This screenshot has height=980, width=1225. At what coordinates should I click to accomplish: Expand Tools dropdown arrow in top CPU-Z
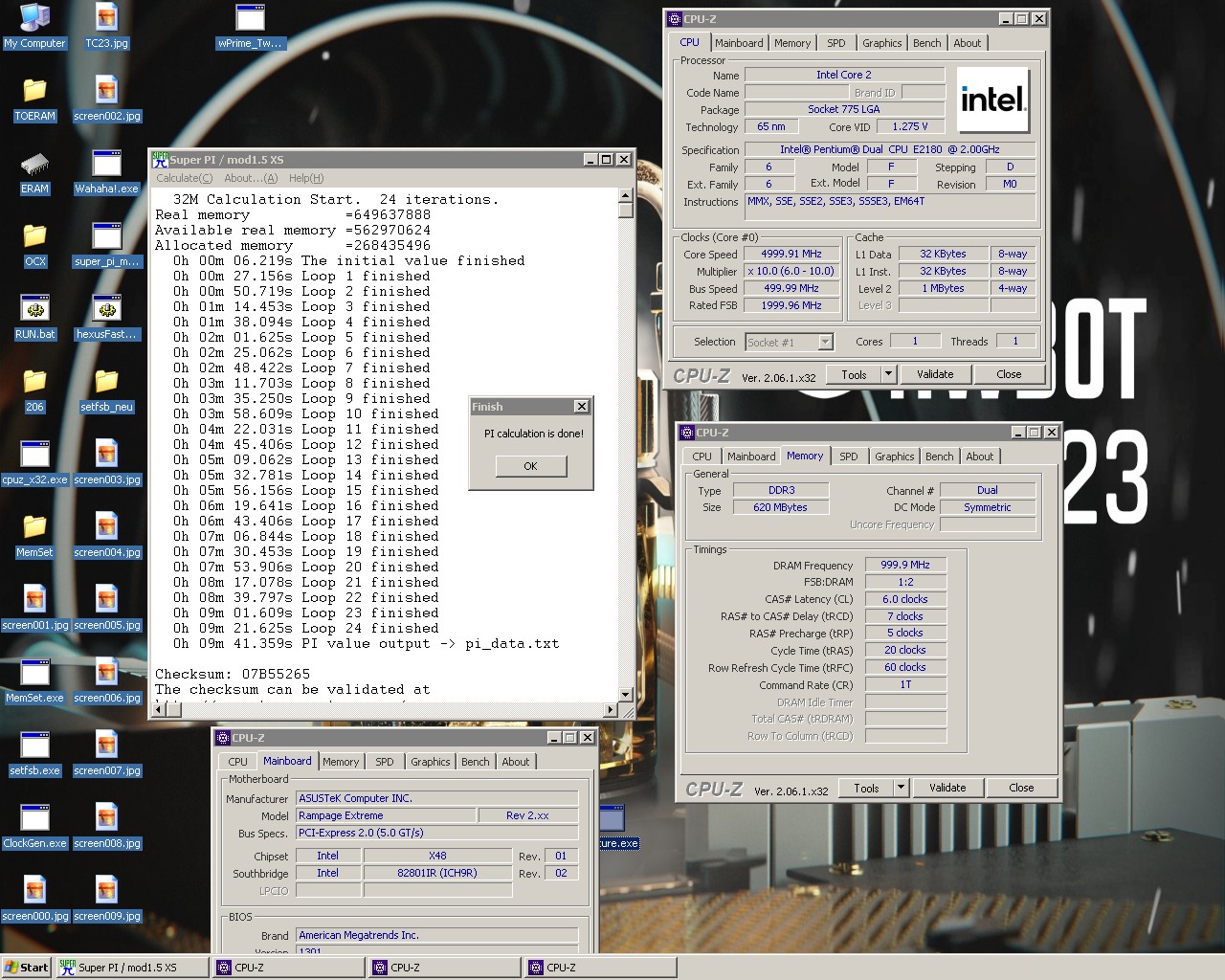click(x=888, y=374)
